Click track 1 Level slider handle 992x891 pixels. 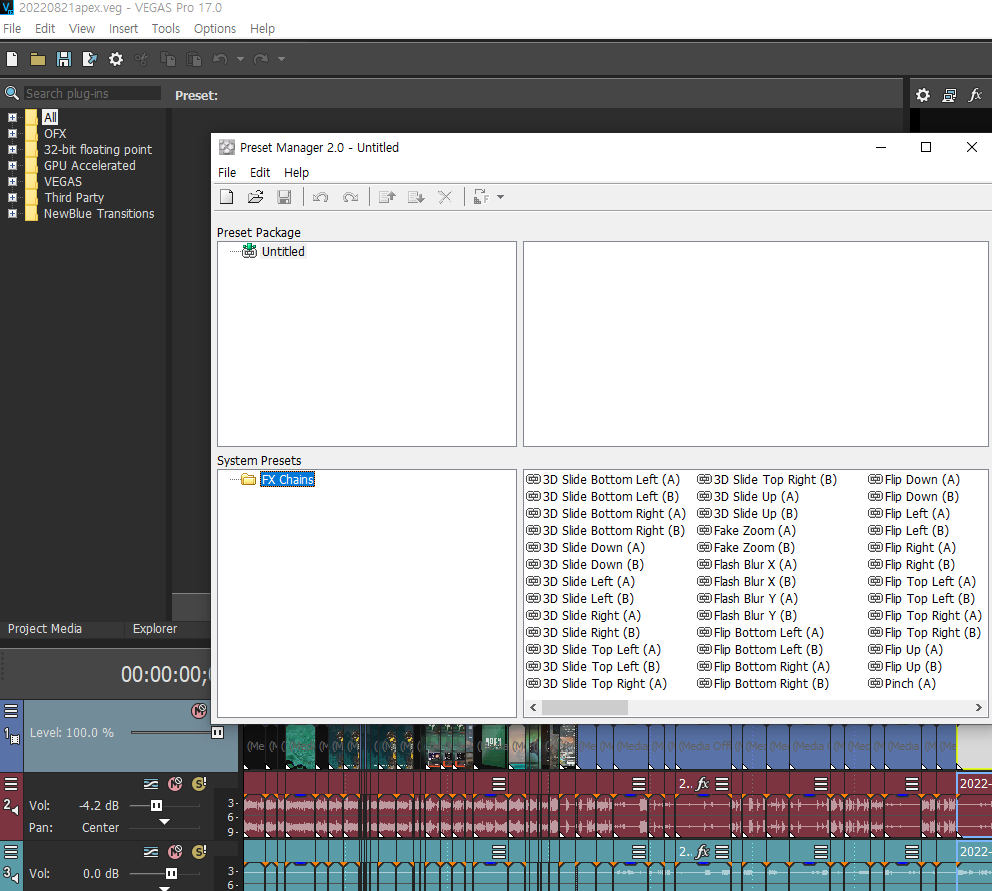point(218,733)
